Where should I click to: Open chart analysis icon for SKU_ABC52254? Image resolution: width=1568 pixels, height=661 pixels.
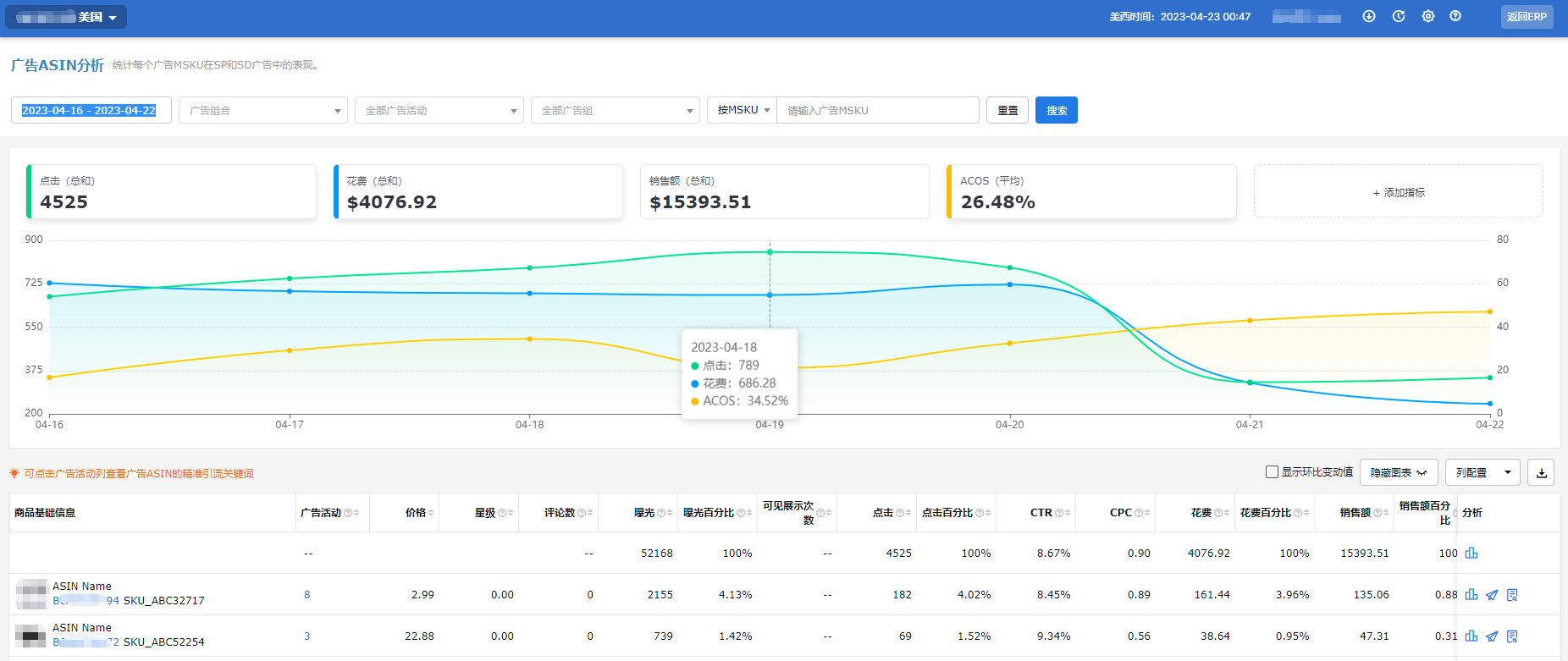point(1471,636)
